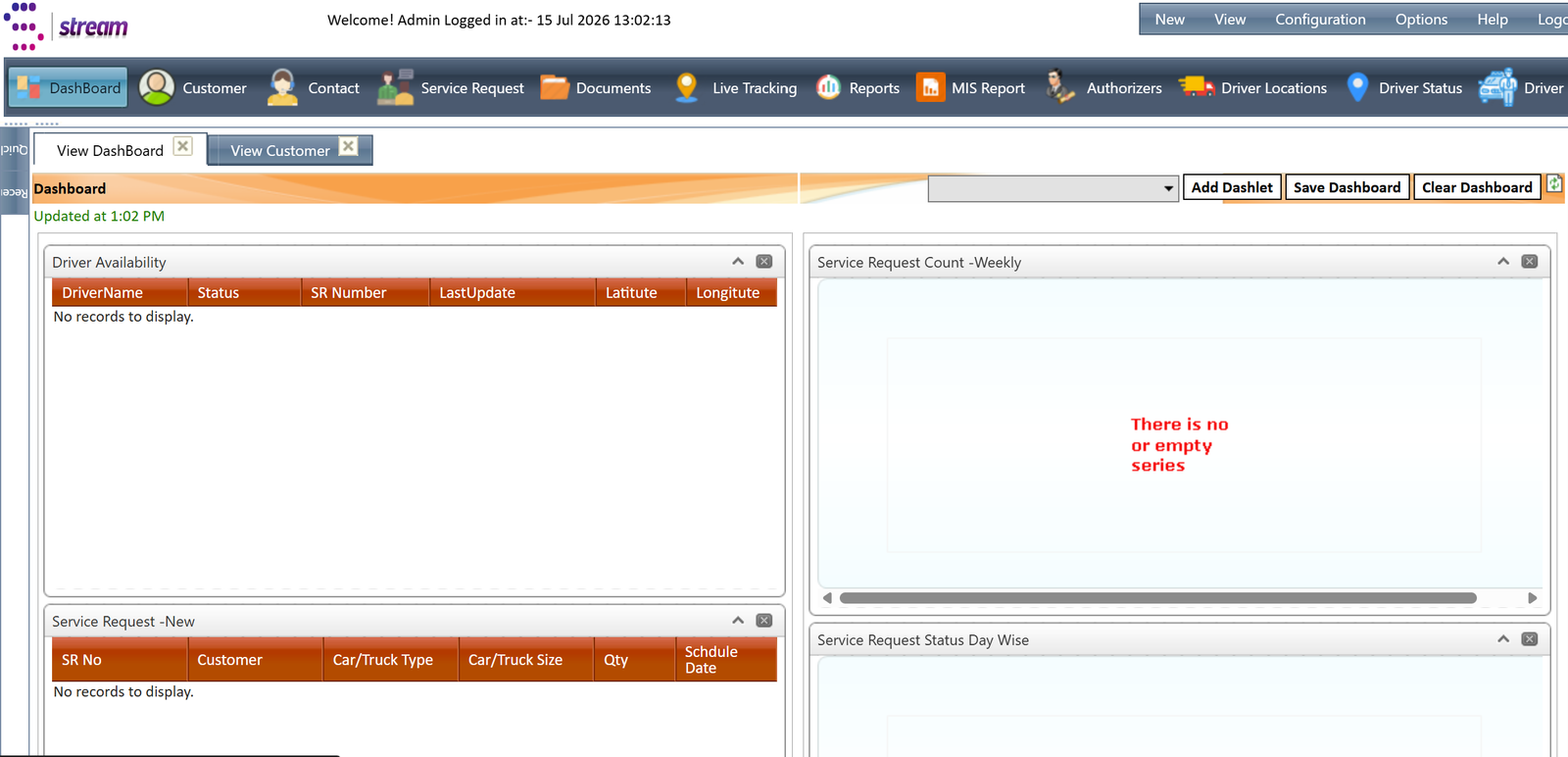The height and width of the screenshot is (757, 1568).
Task: Sort by Car/Truck Size column header
Action: tap(526, 660)
